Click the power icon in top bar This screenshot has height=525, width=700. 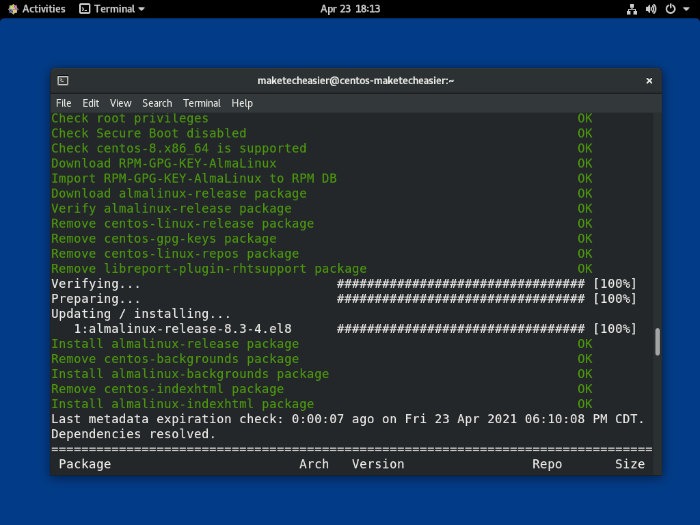pyautogui.click(x=671, y=9)
